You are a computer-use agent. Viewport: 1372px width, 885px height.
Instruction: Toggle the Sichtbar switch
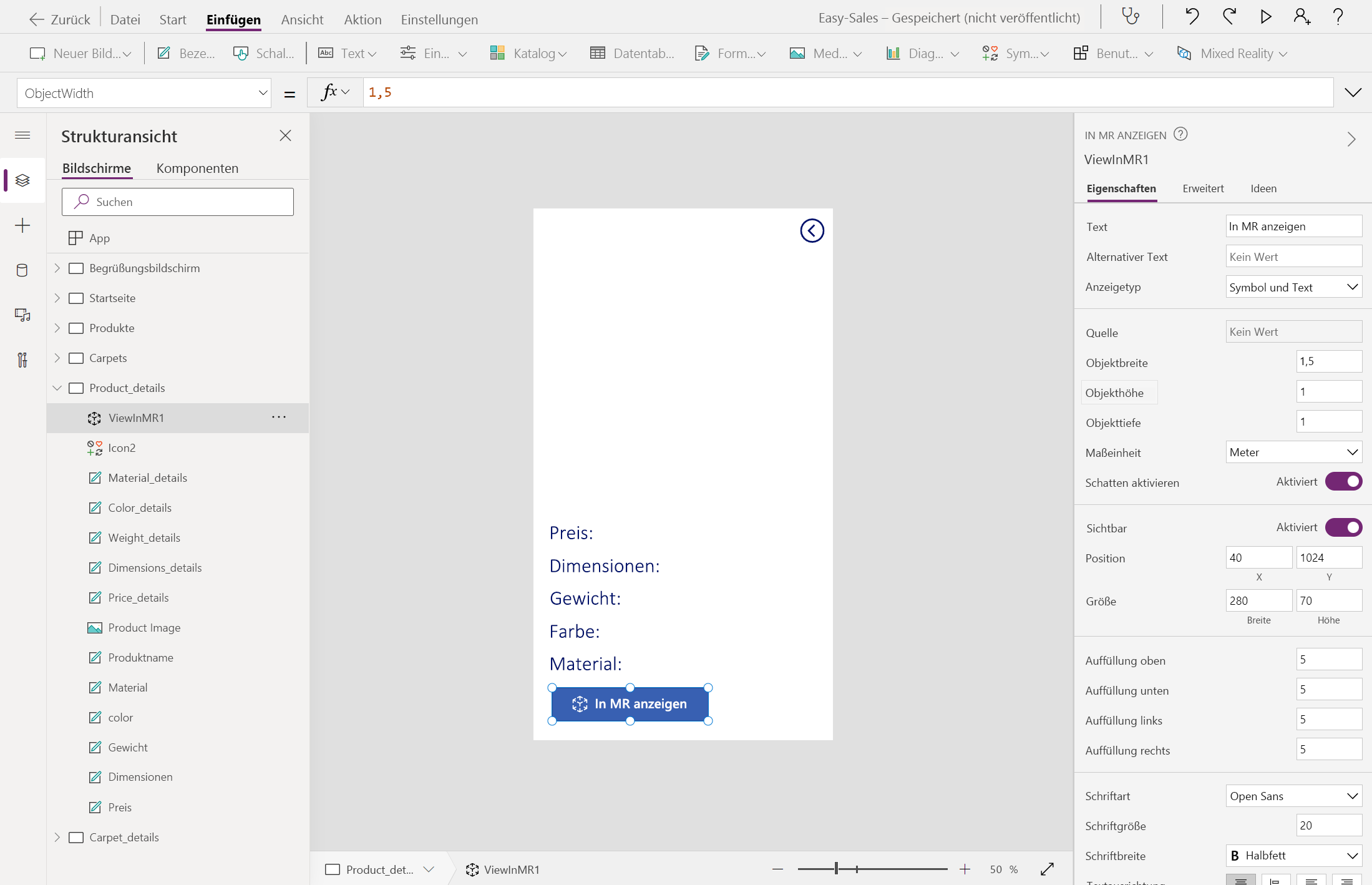[x=1343, y=527]
